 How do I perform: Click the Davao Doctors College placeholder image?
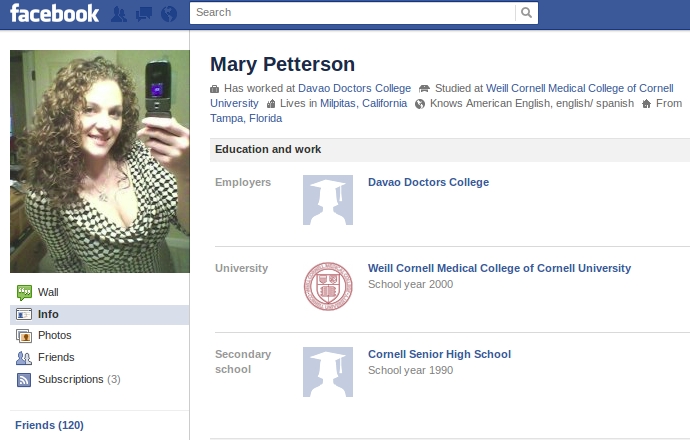[328, 200]
